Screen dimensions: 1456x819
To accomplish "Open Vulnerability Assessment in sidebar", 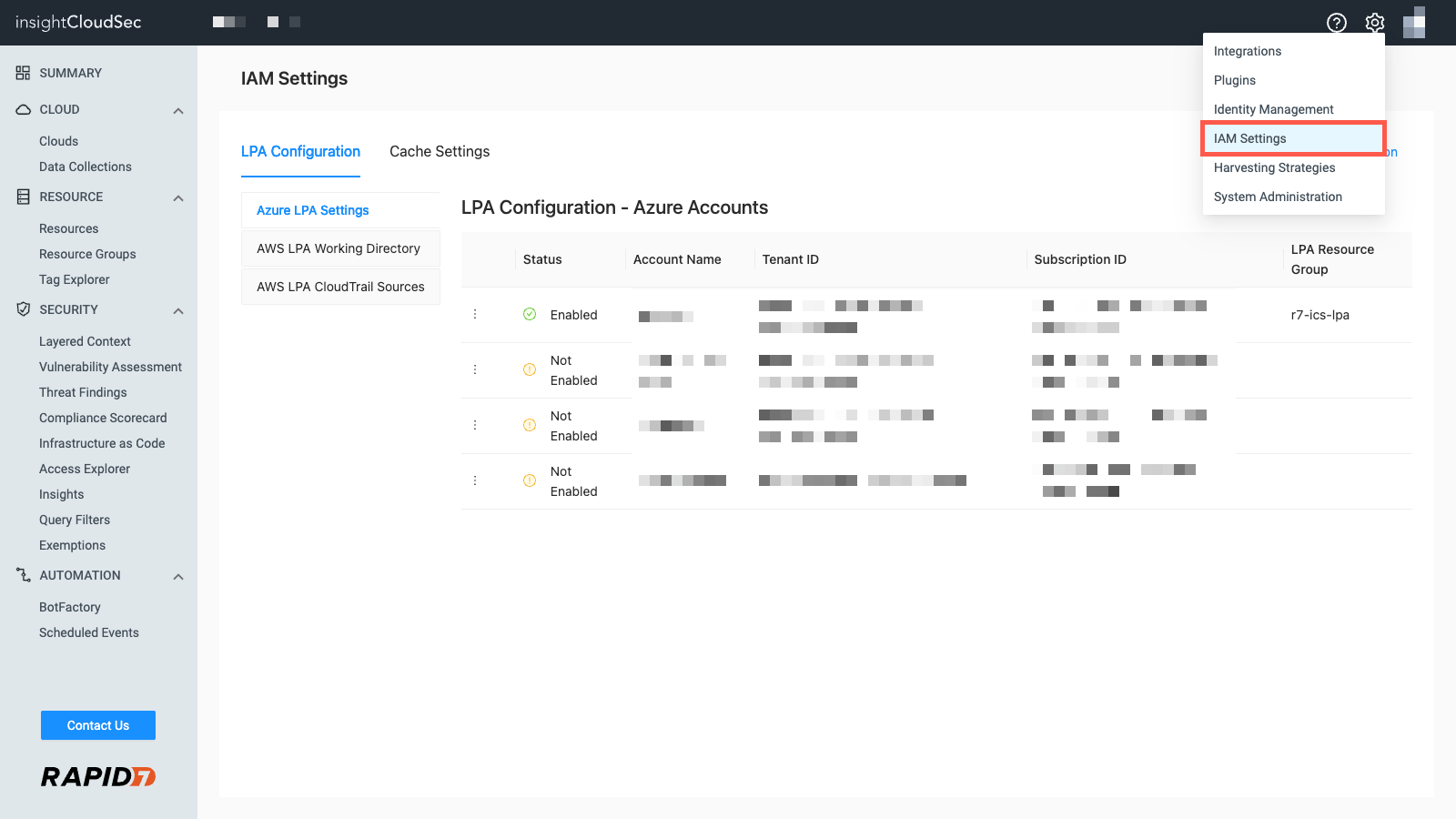I will 110,367.
